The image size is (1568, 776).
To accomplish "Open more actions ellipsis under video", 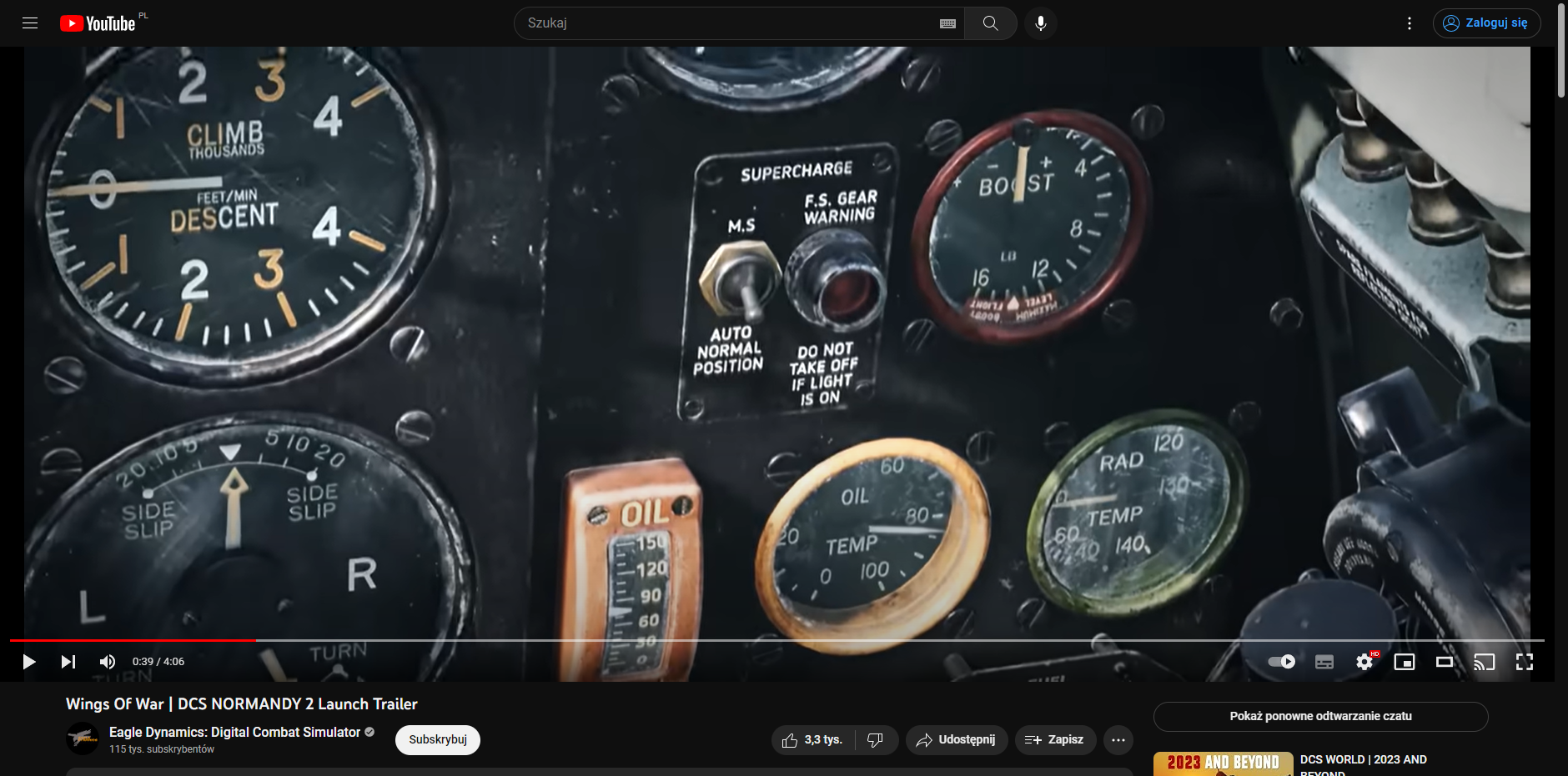I will [1118, 740].
